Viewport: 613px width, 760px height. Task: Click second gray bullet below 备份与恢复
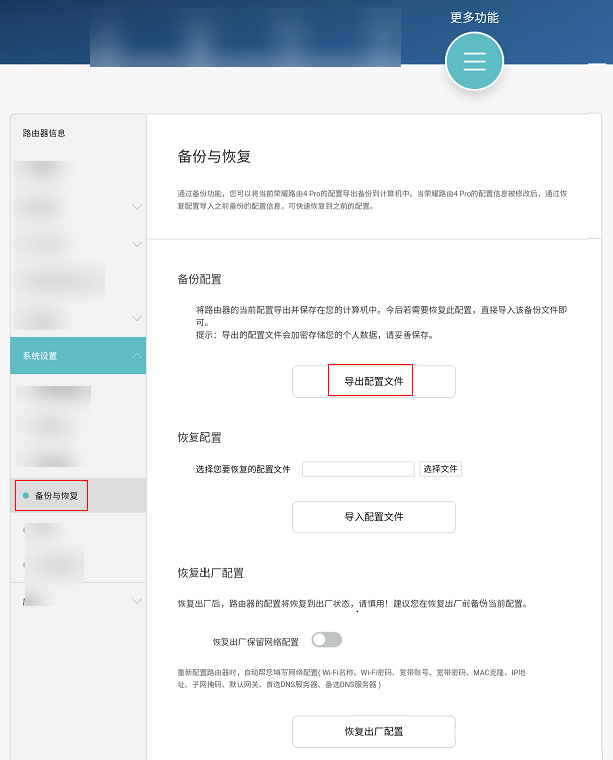pyautogui.click(x=25, y=565)
